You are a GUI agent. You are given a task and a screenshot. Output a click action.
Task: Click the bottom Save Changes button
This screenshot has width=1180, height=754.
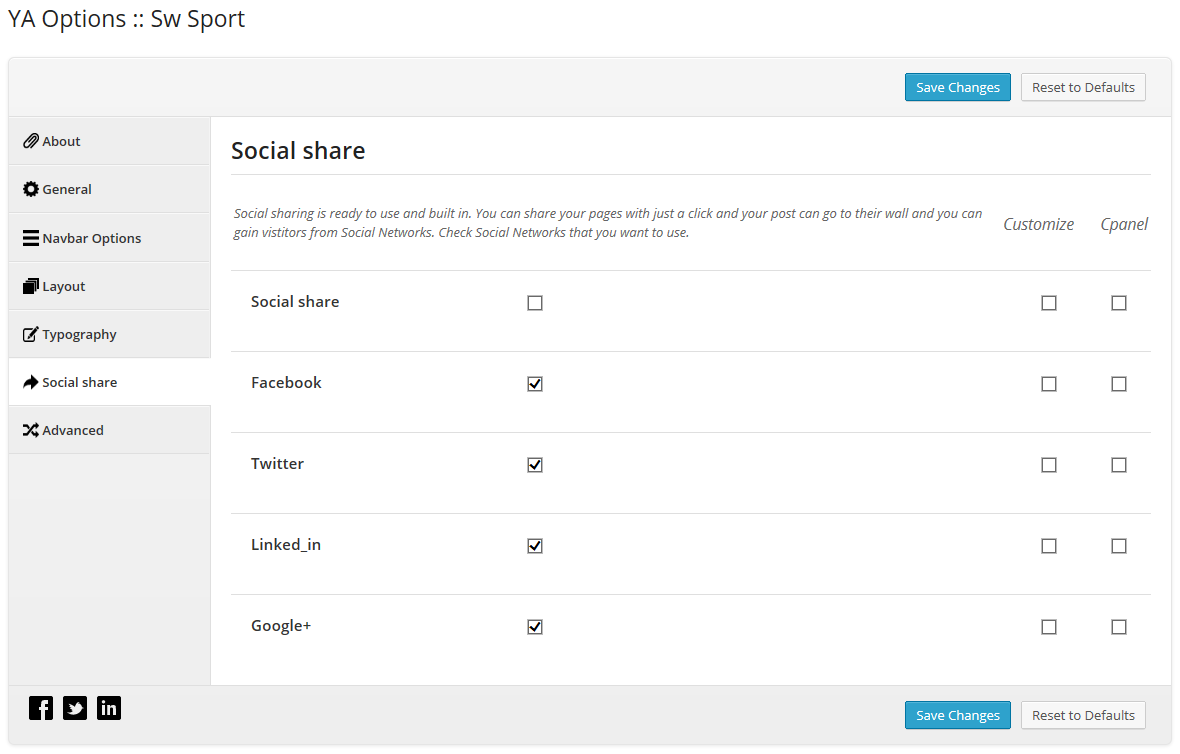958,715
